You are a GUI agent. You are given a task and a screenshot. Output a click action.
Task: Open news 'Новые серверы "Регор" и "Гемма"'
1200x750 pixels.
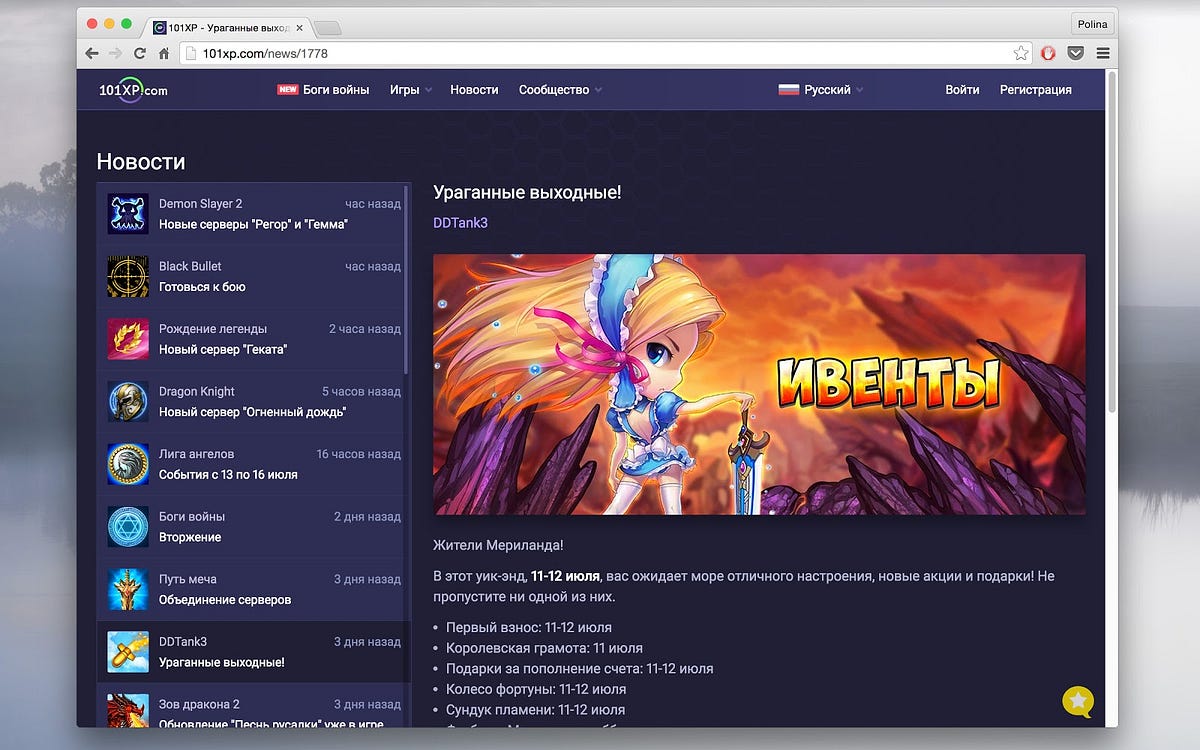(253, 224)
